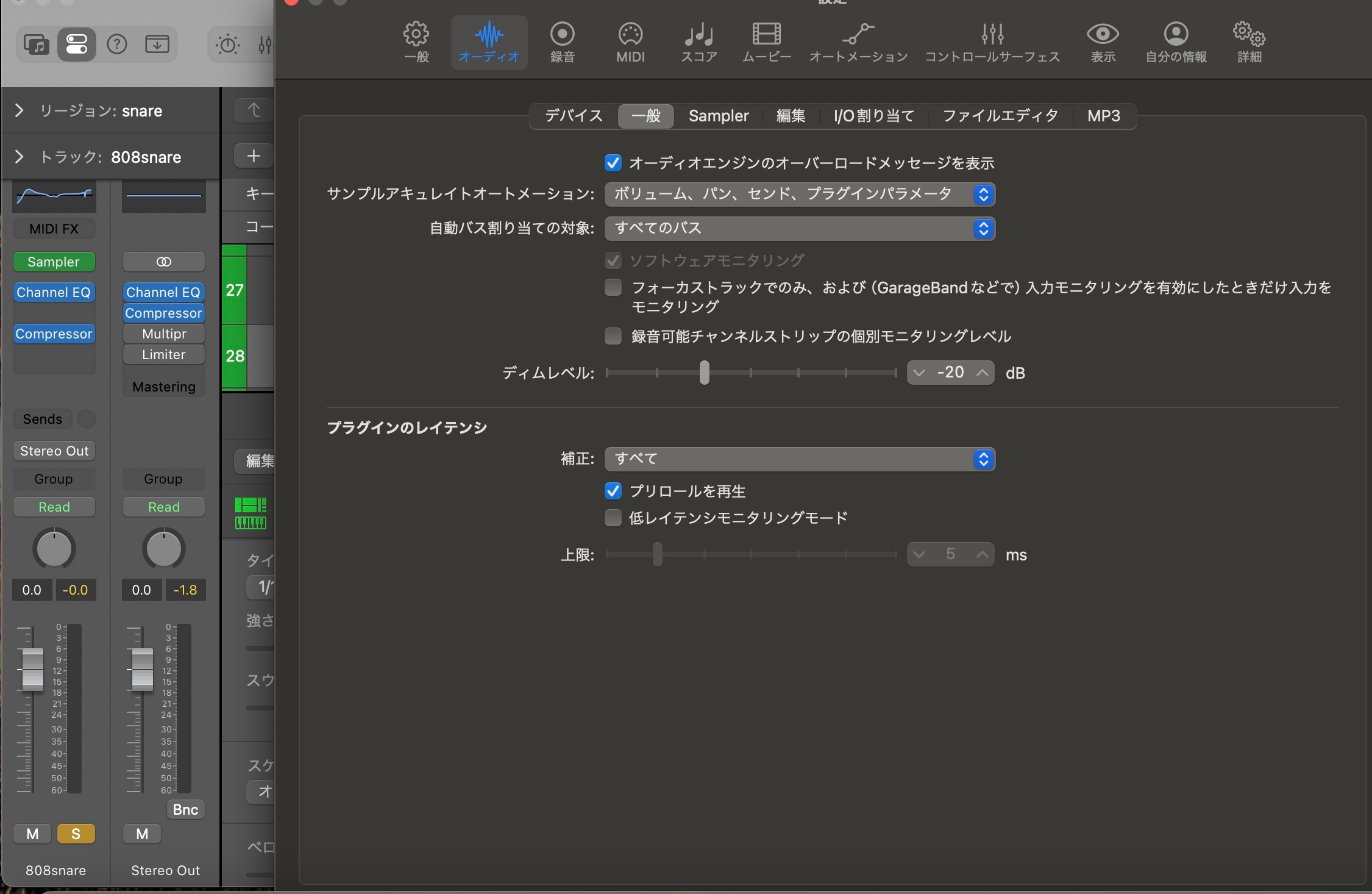Open the オートメーション settings pane
This screenshot has width=1372, height=894.
pyautogui.click(x=858, y=42)
